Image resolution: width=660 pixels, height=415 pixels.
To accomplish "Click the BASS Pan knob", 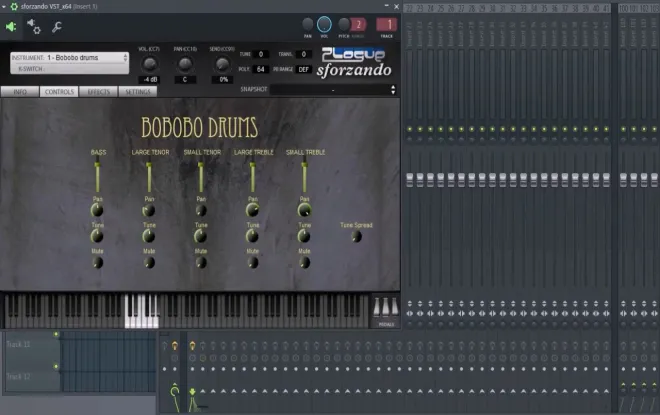I will coord(97,210).
